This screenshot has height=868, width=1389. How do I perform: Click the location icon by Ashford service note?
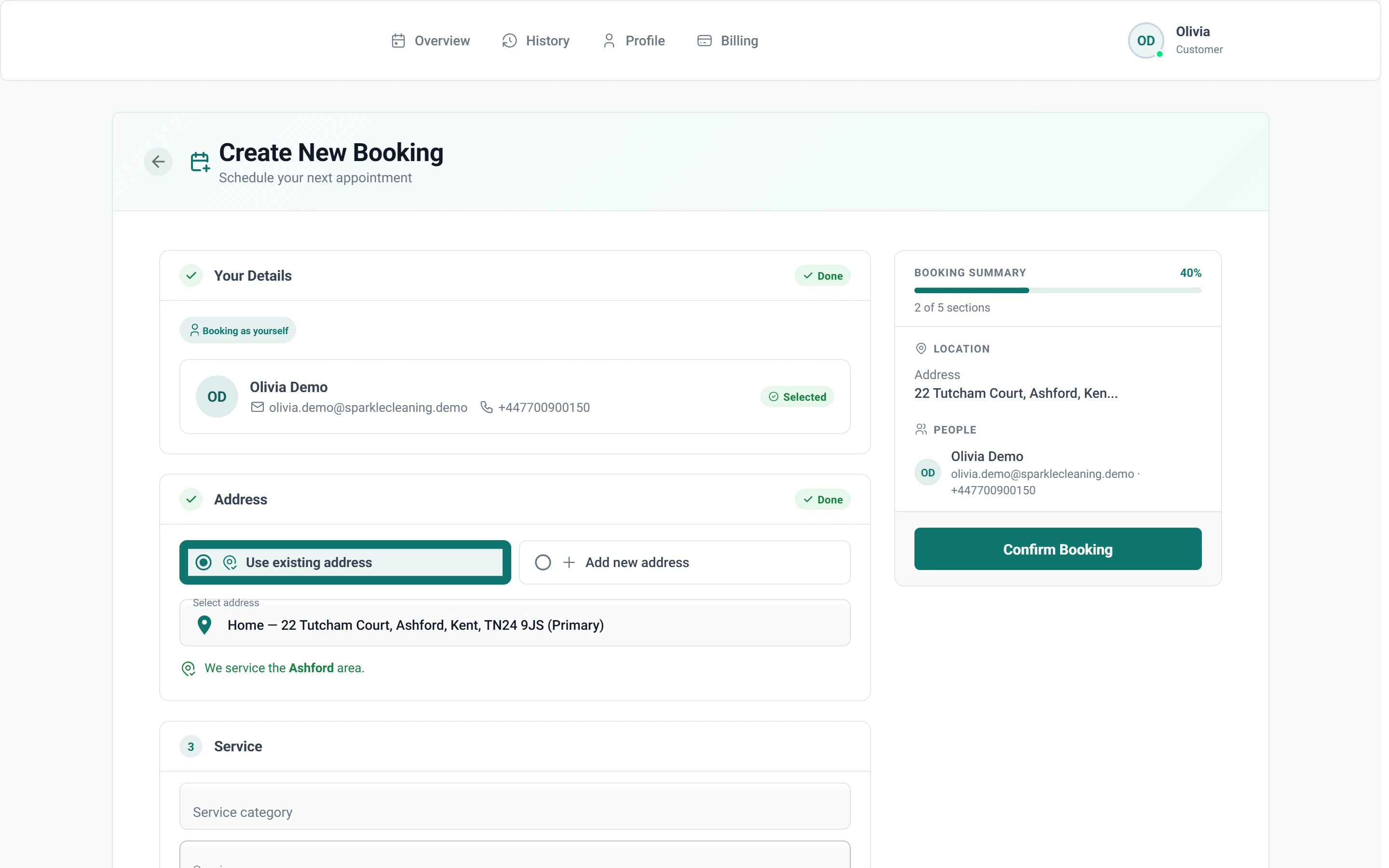pos(188,669)
